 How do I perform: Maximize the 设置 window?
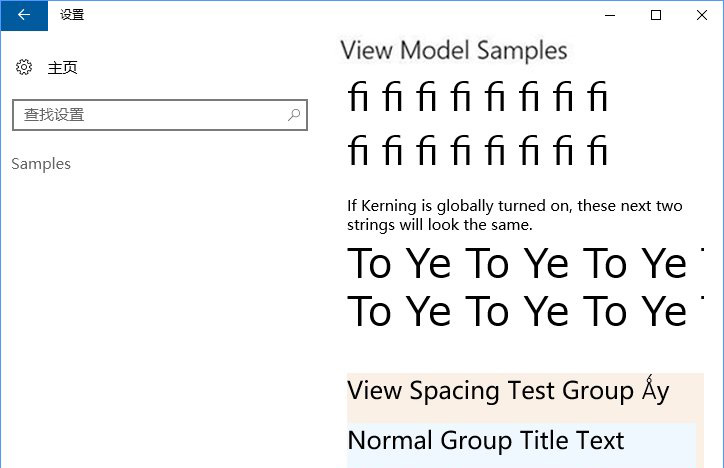[x=656, y=15]
